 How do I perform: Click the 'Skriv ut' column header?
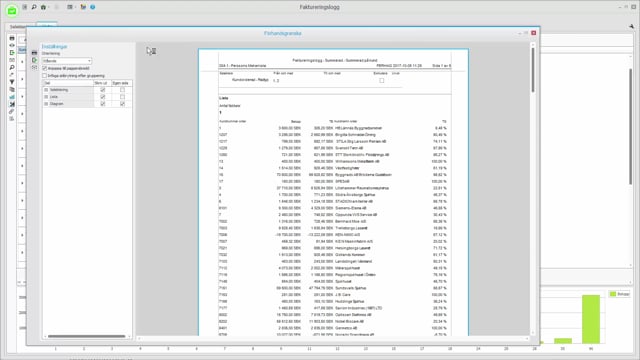click(x=102, y=83)
